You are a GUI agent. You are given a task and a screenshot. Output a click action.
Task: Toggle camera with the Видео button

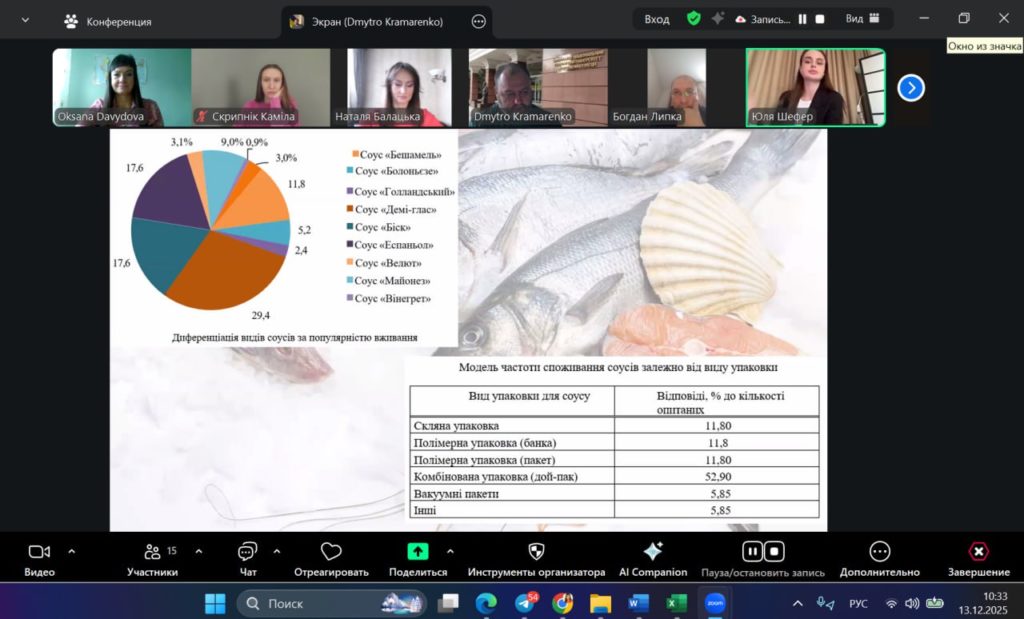[39, 558]
